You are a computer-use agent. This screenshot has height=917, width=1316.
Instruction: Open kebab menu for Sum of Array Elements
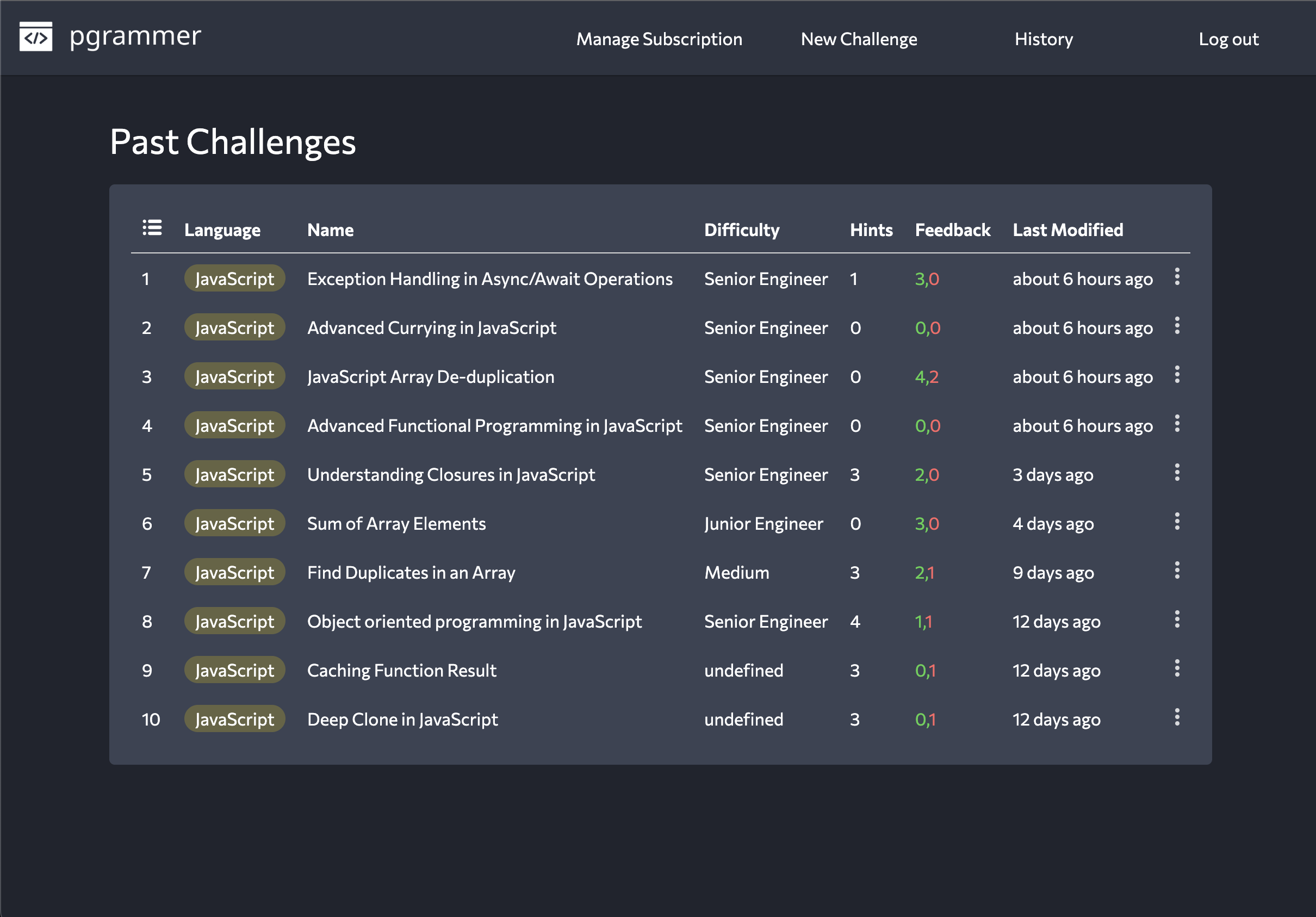coord(1177,522)
